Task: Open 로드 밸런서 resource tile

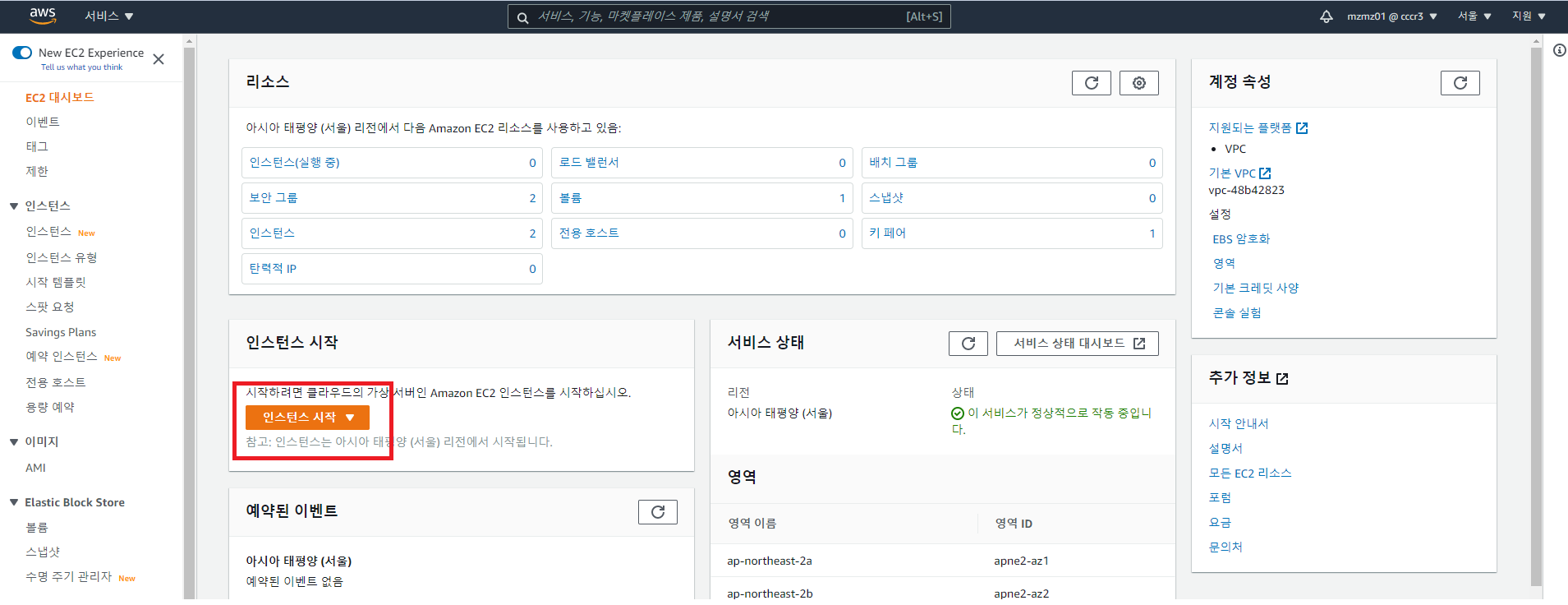Action: click(x=701, y=163)
